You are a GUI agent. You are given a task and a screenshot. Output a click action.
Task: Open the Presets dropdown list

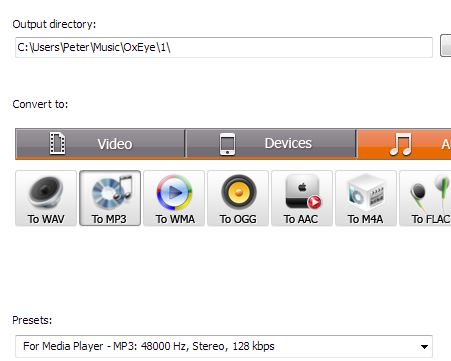(224, 346)
